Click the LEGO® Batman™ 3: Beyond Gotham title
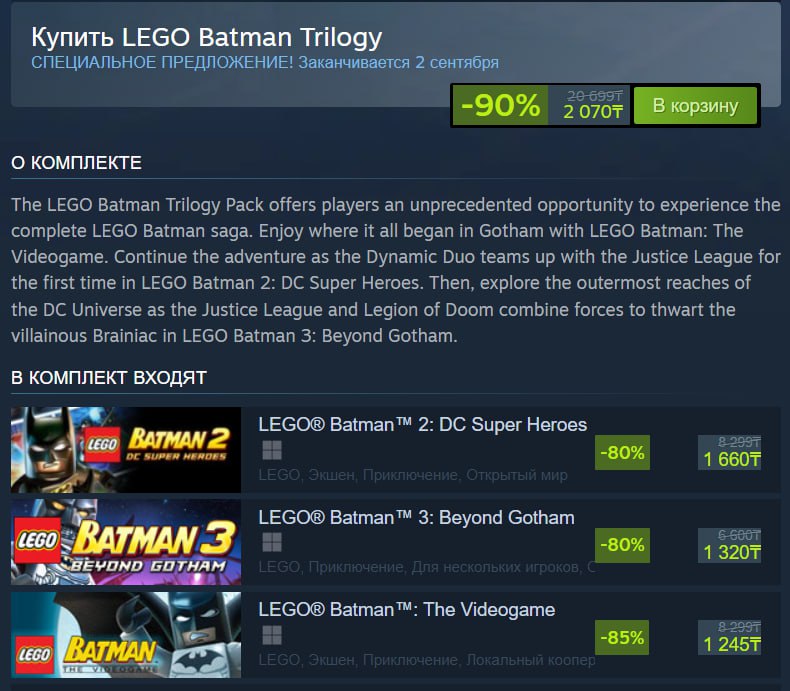Viewport: 790px width, 691px height. (416, 517)
